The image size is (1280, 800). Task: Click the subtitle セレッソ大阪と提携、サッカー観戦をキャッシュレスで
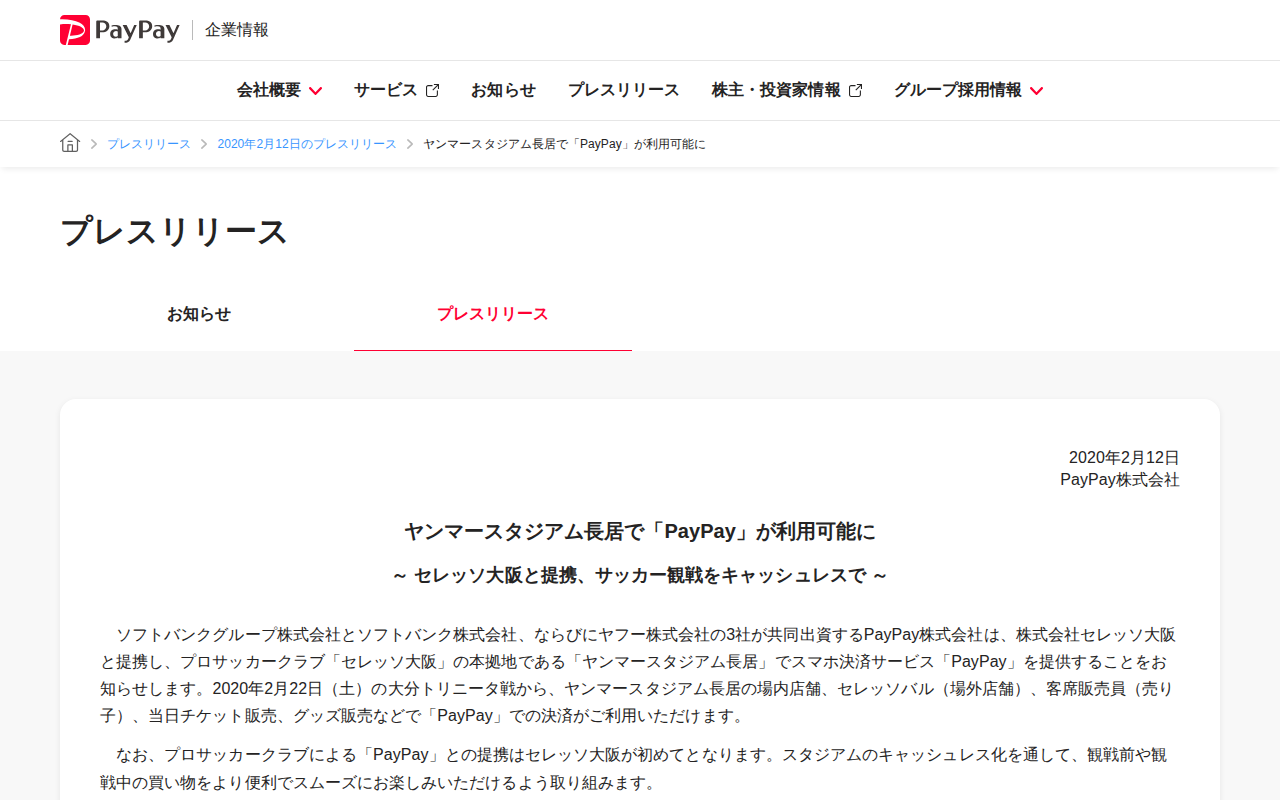[640, 576]
